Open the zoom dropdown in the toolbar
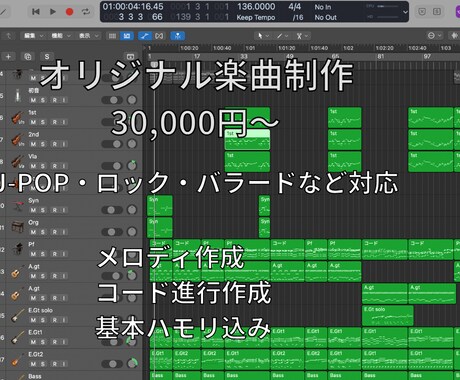 tap(435, 36)
